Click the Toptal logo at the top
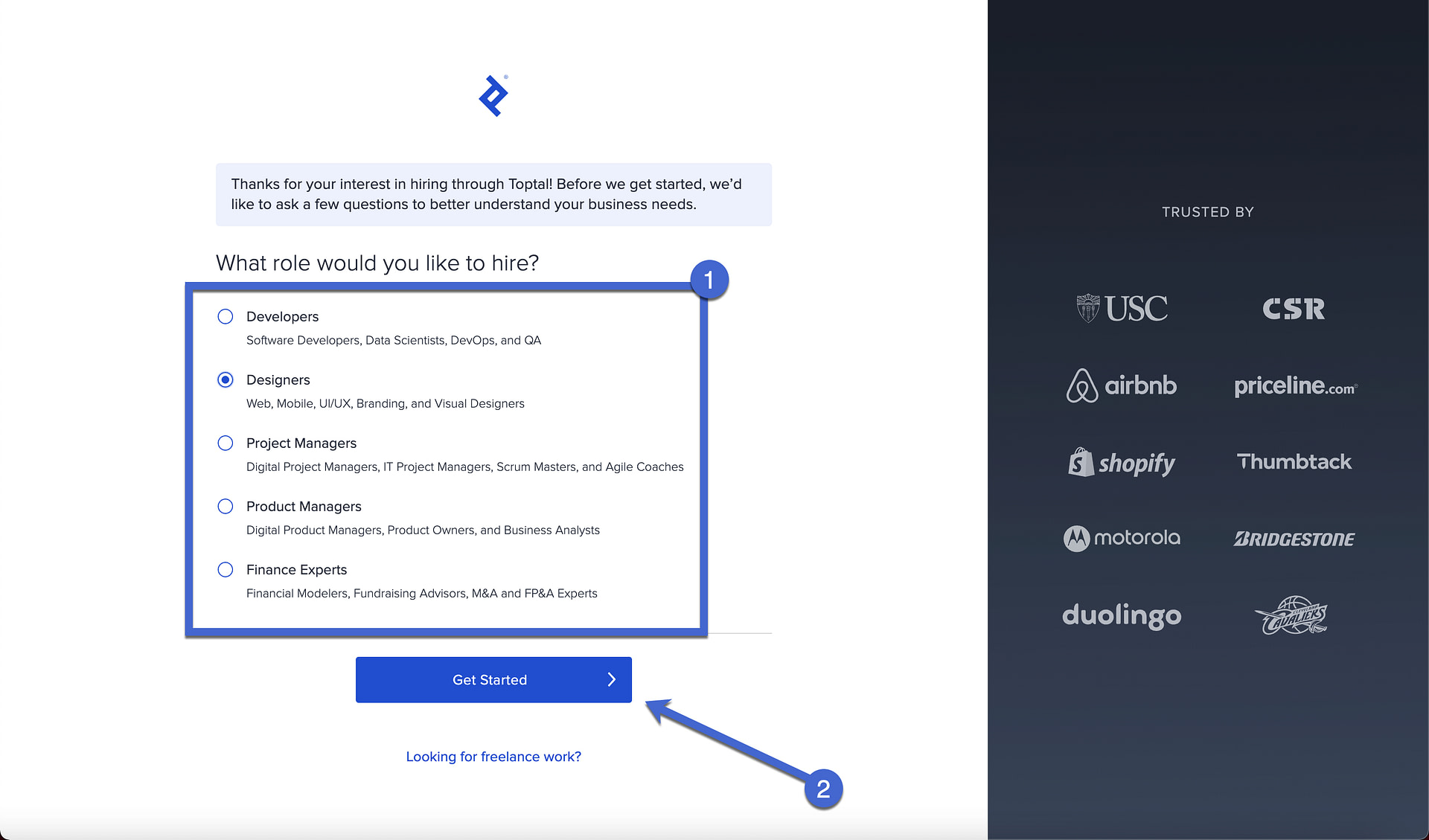 pos(493,94)
